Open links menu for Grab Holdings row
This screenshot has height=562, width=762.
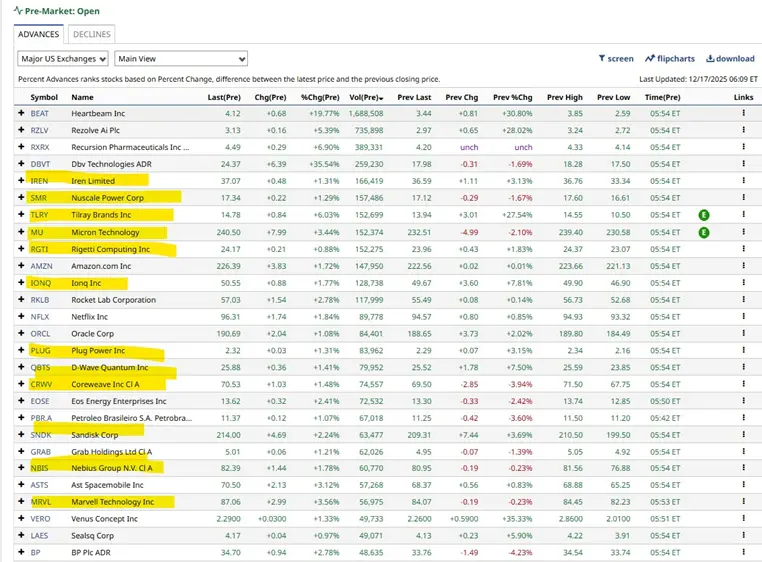744,451
